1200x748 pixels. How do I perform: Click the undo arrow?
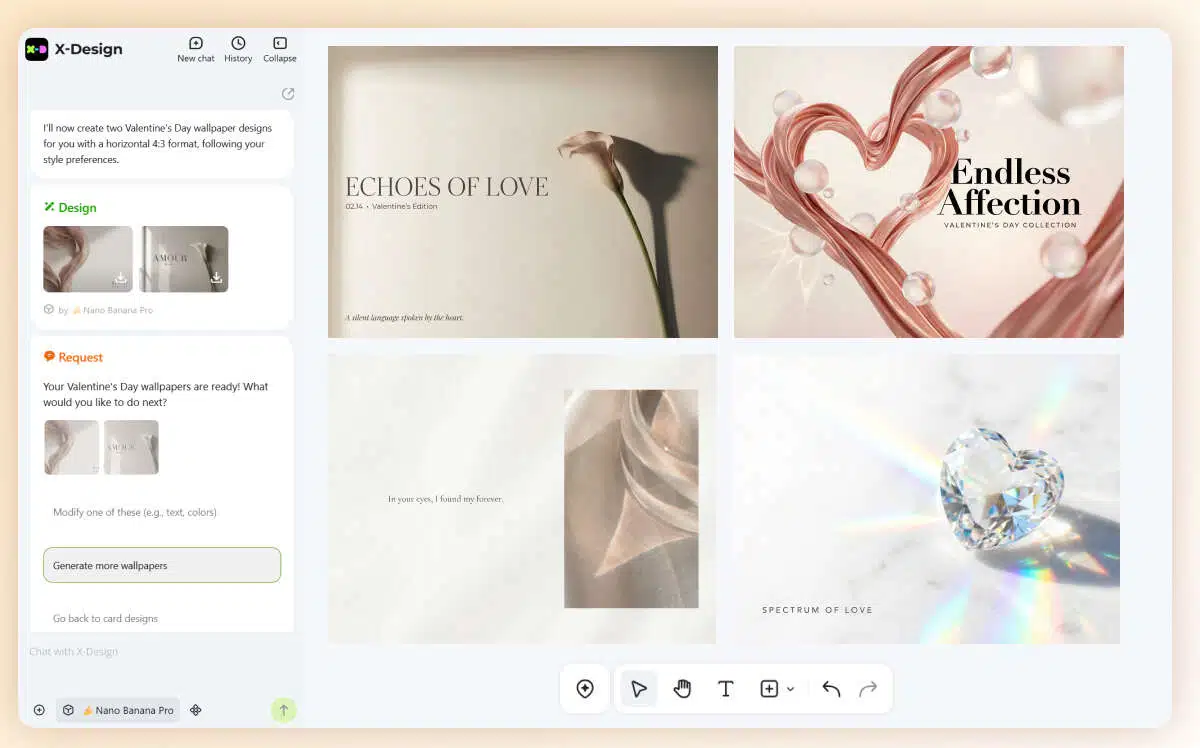pyautogui.click(x=831, y=688)
